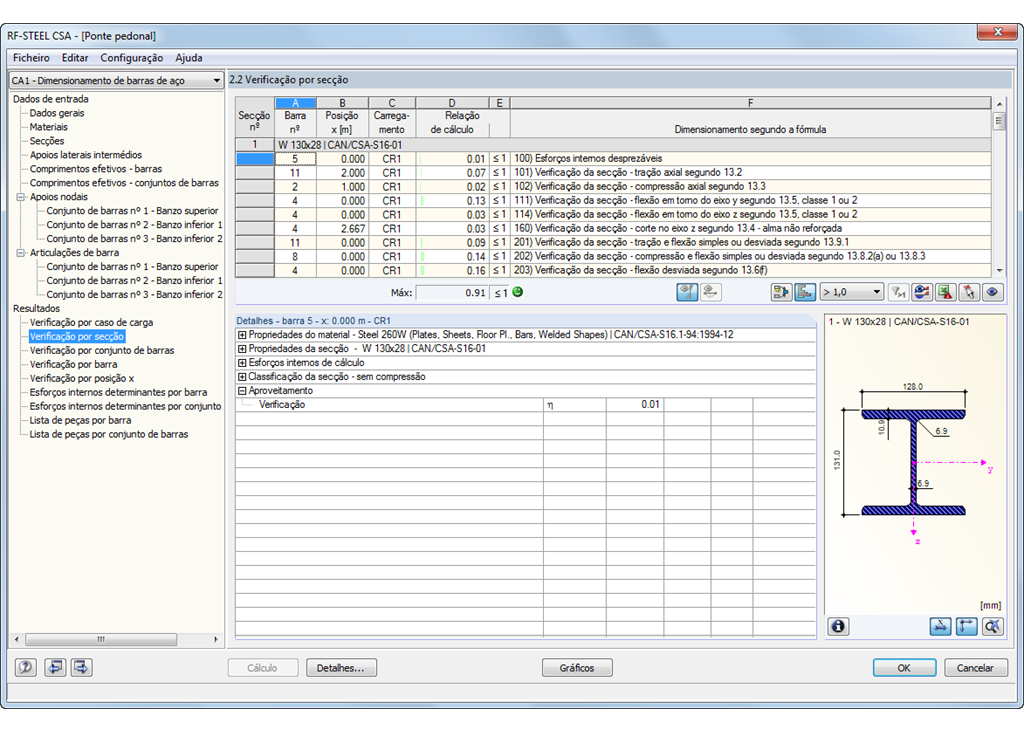
Task: Open the Editar menu
Action: 75,57
